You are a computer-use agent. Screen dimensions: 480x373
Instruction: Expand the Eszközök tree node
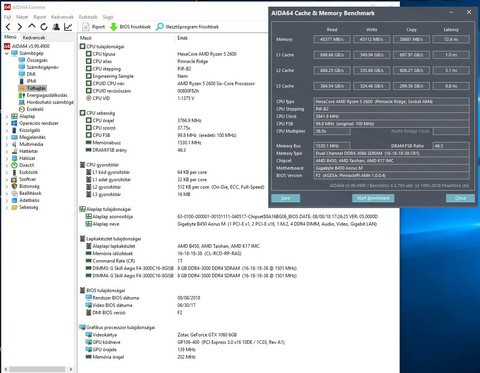7,172
